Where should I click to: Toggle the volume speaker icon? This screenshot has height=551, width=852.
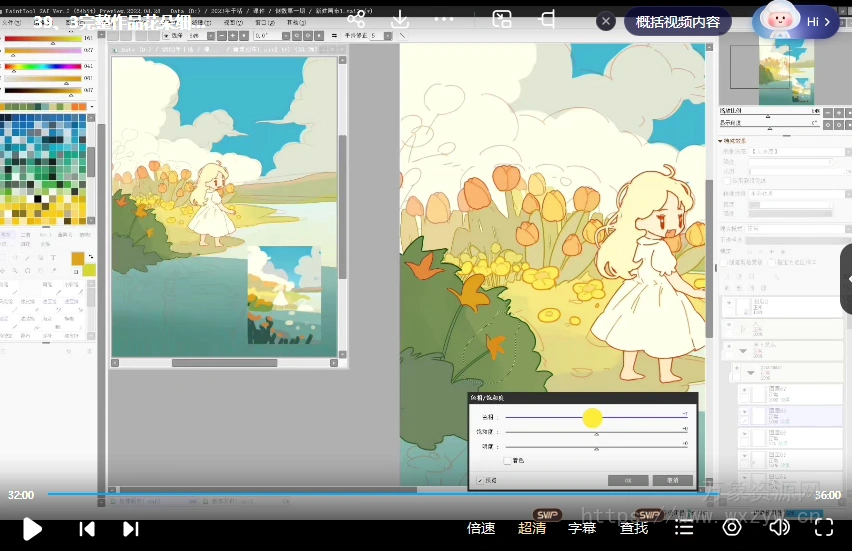(779, 527)
